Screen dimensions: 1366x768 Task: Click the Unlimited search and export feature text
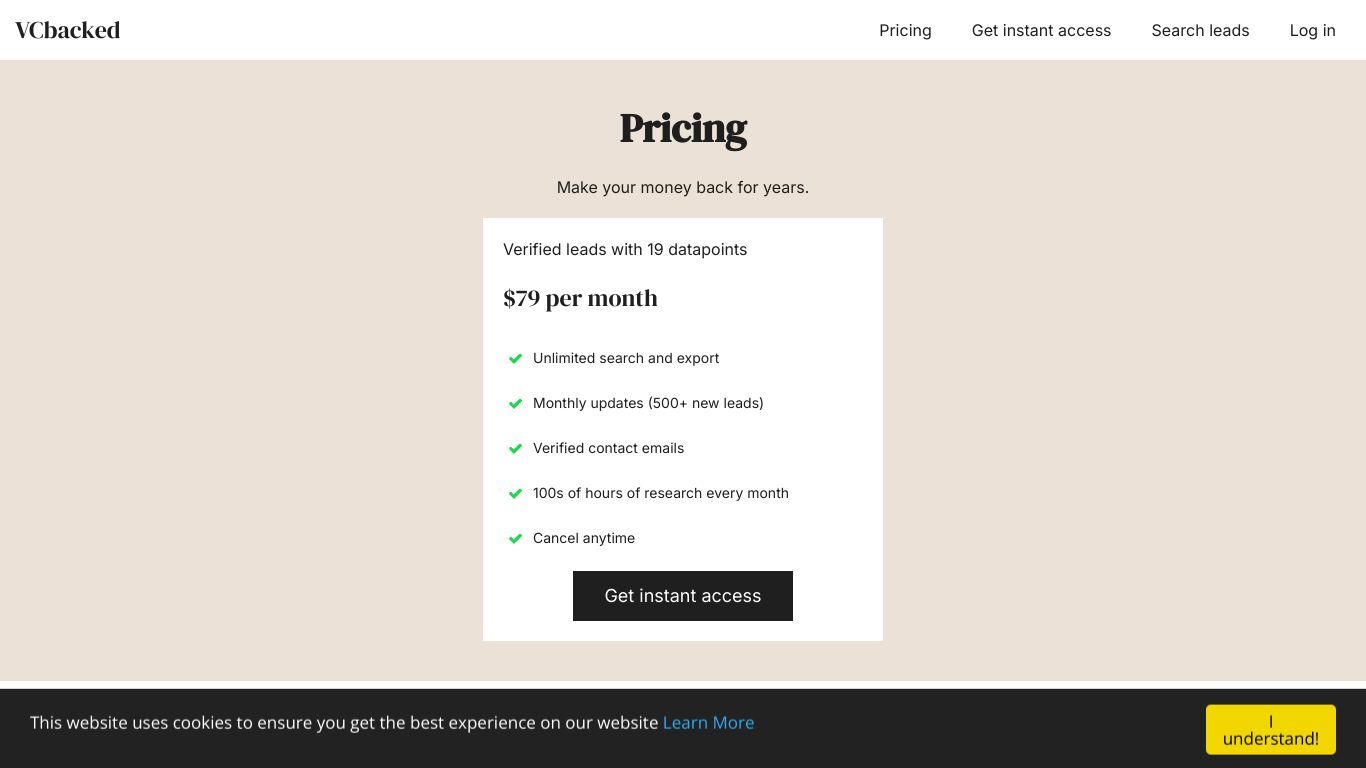click(626, 358)
